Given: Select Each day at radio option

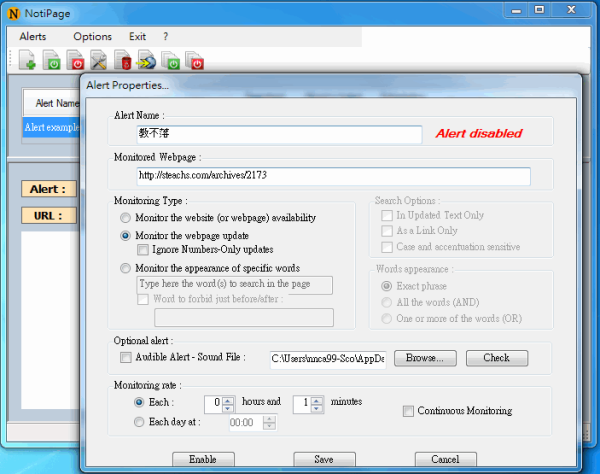Looking at the screenshot, I should point(139,422).
